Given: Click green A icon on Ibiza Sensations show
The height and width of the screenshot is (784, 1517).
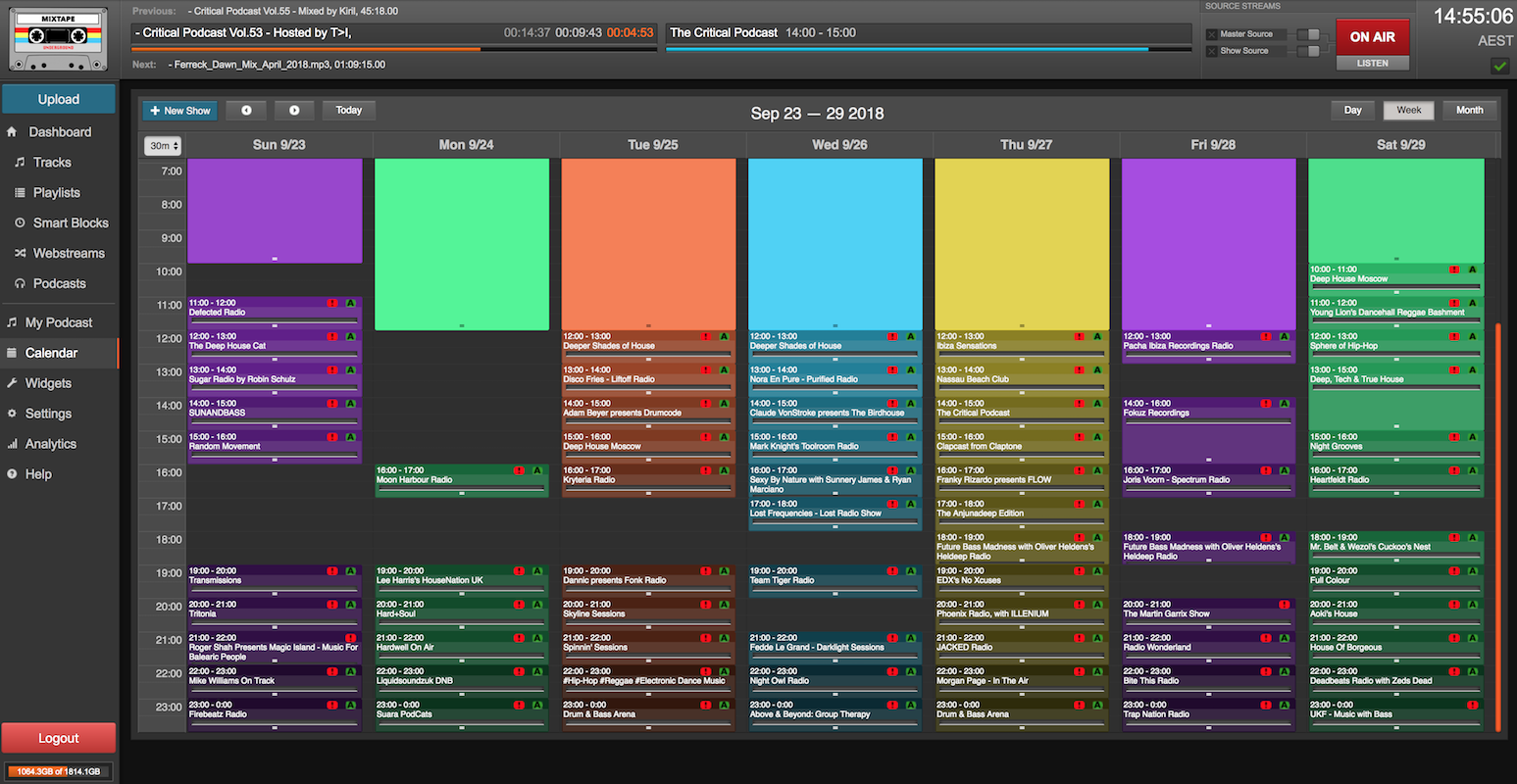Looking at the screenshot, I should 1097,337.
